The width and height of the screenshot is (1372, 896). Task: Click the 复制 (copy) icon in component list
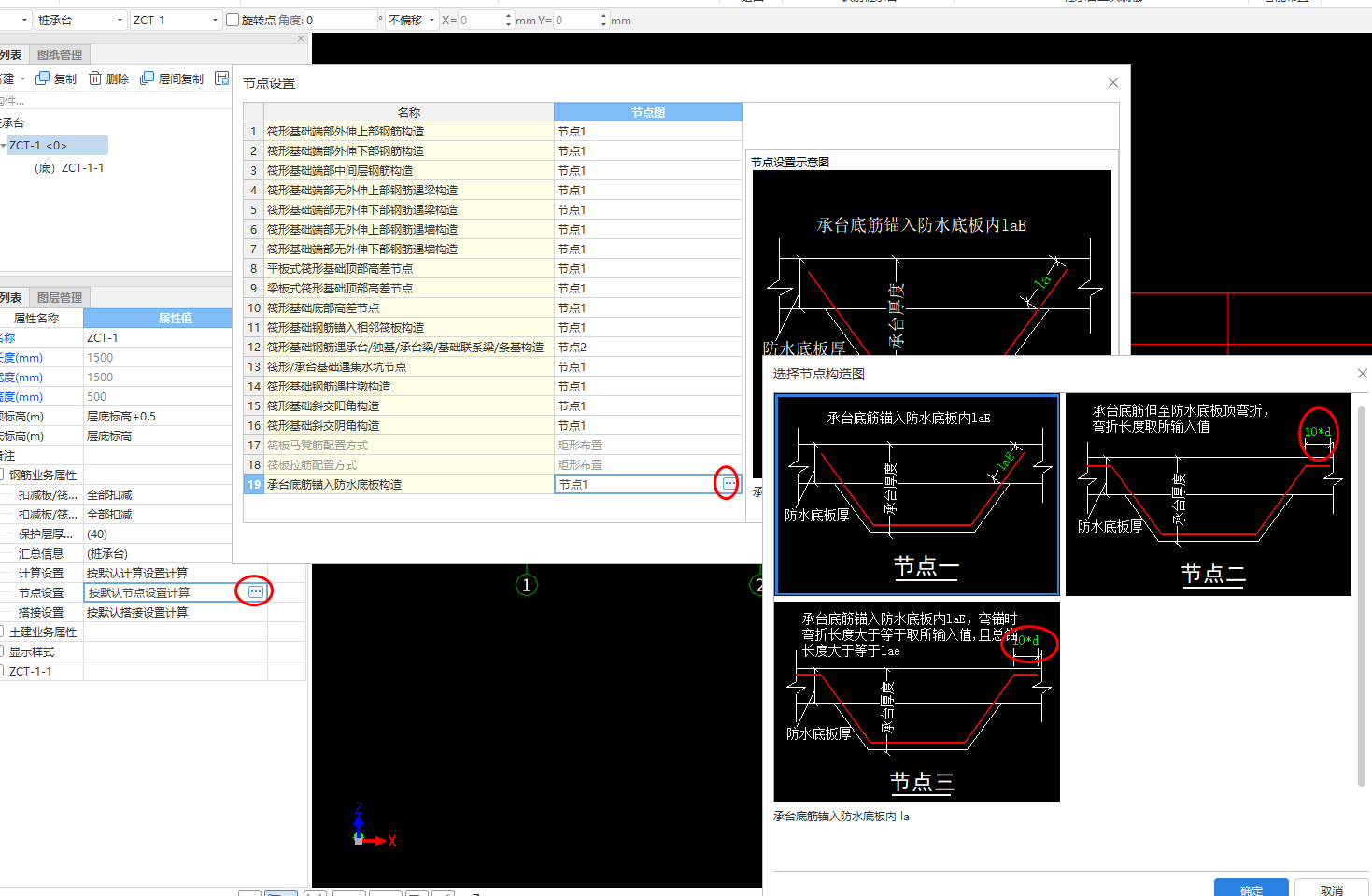click(42, 78)
